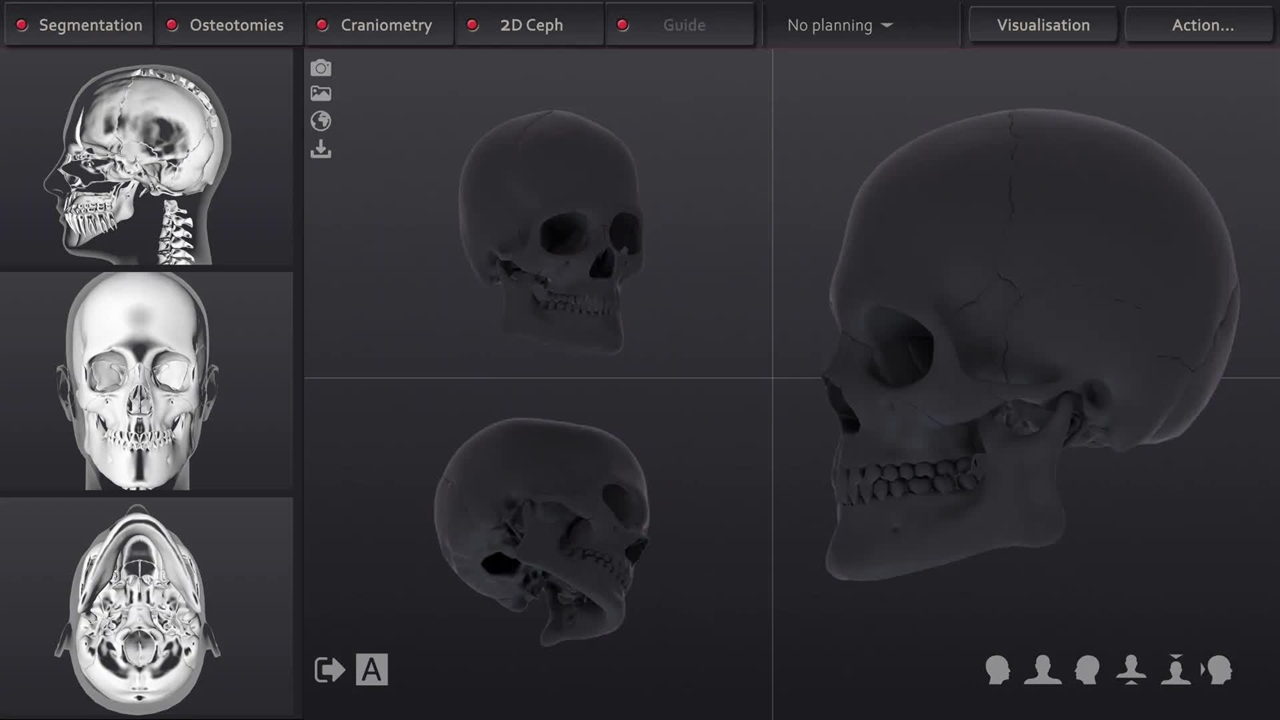The image size is (1280, 720).
Task: Toggle the boxed letter A icon
Action: click(371, 670)
